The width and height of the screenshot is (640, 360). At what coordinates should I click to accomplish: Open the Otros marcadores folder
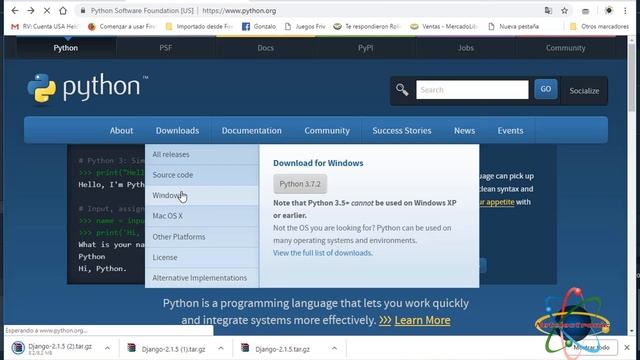(599, 27)
